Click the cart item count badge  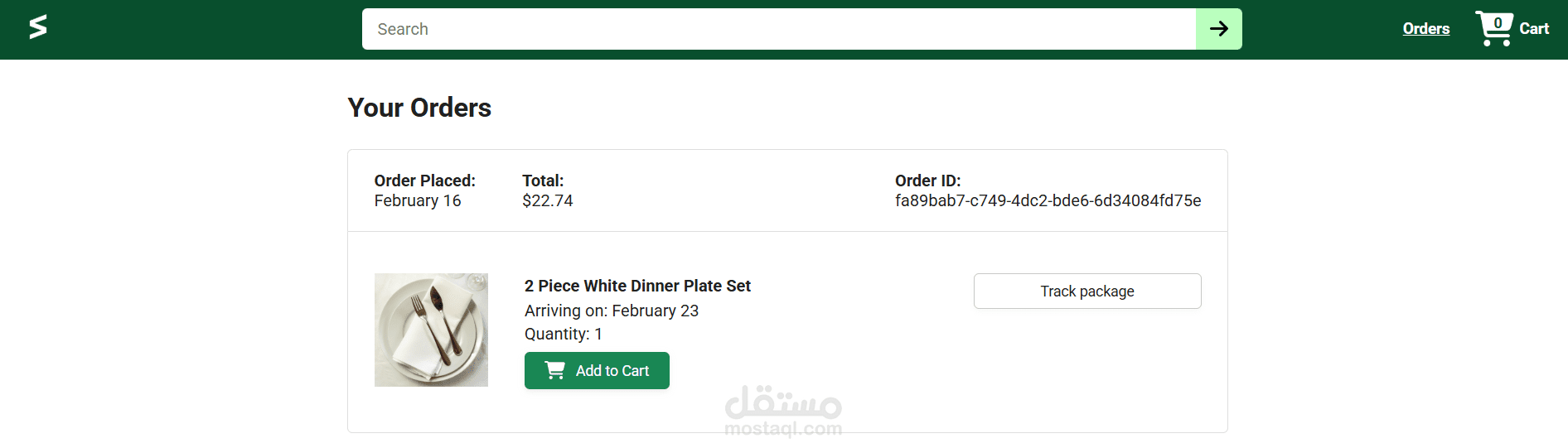pyautogui.click(x=1498, y=22)
